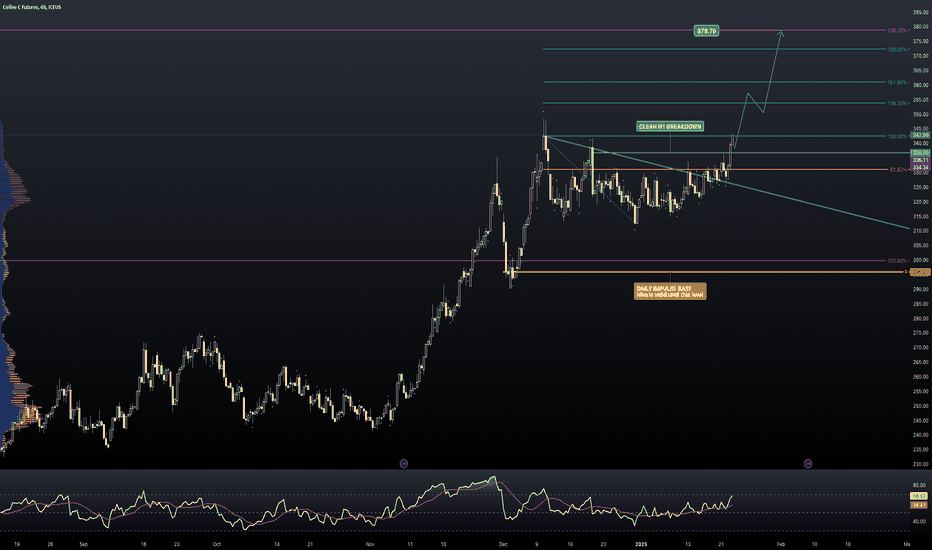The image size is (932, 550).
Task: Click the 230.00 price axis label
Action: pyautogui.click(x=920, y=464)
